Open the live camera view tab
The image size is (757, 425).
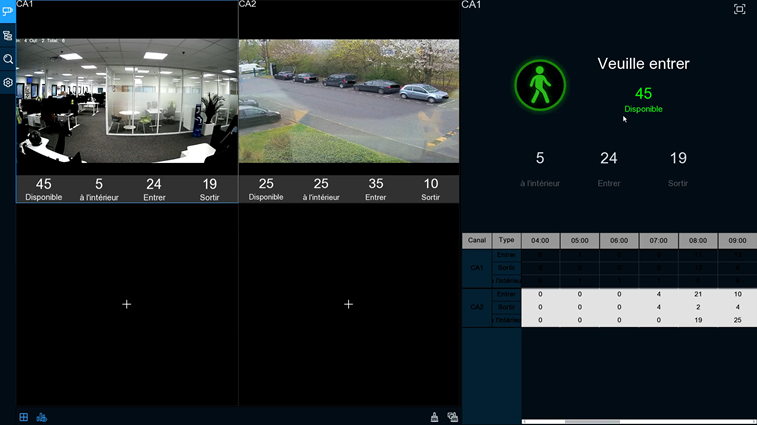tap(8, 11)
